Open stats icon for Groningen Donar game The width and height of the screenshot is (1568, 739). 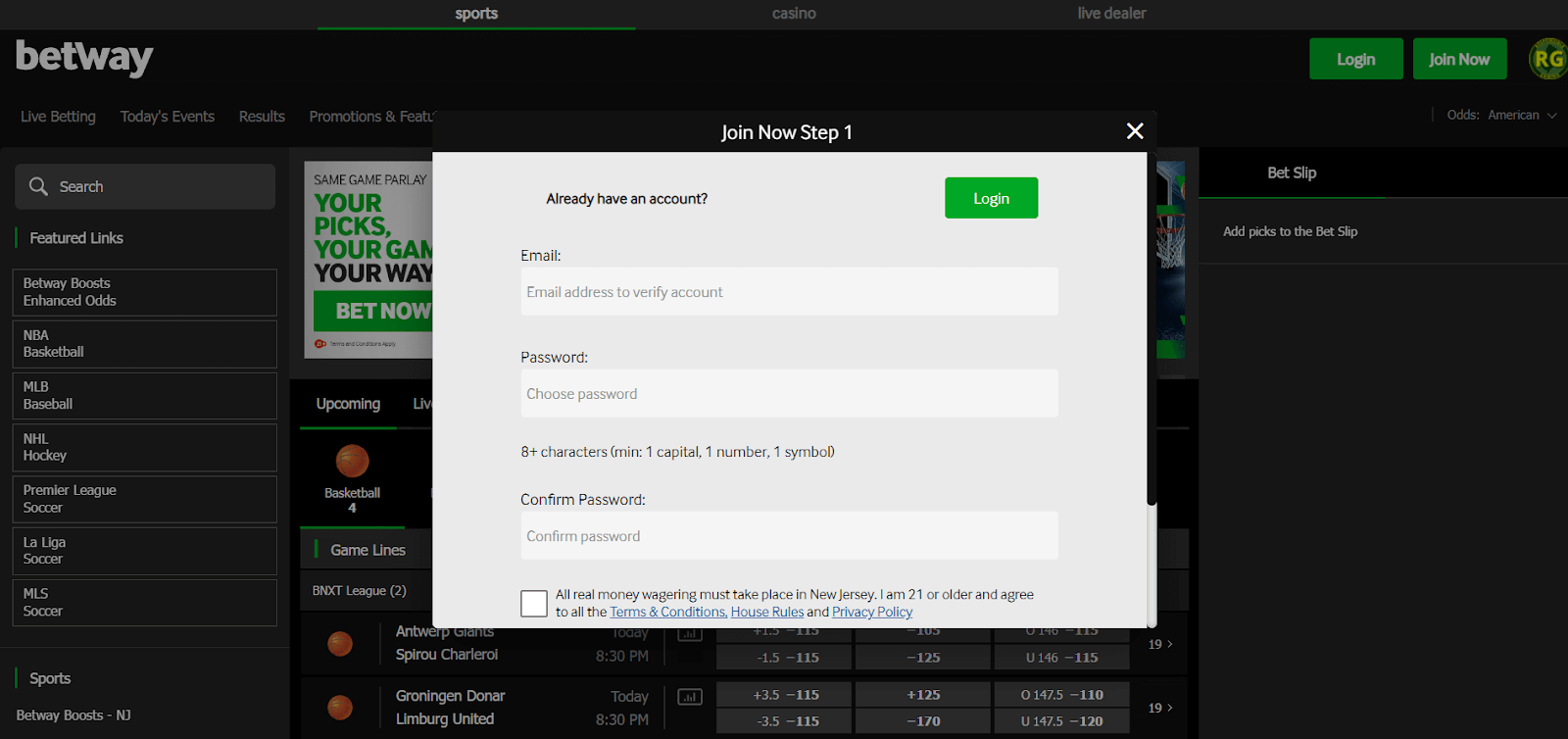(x=690, y=697)
